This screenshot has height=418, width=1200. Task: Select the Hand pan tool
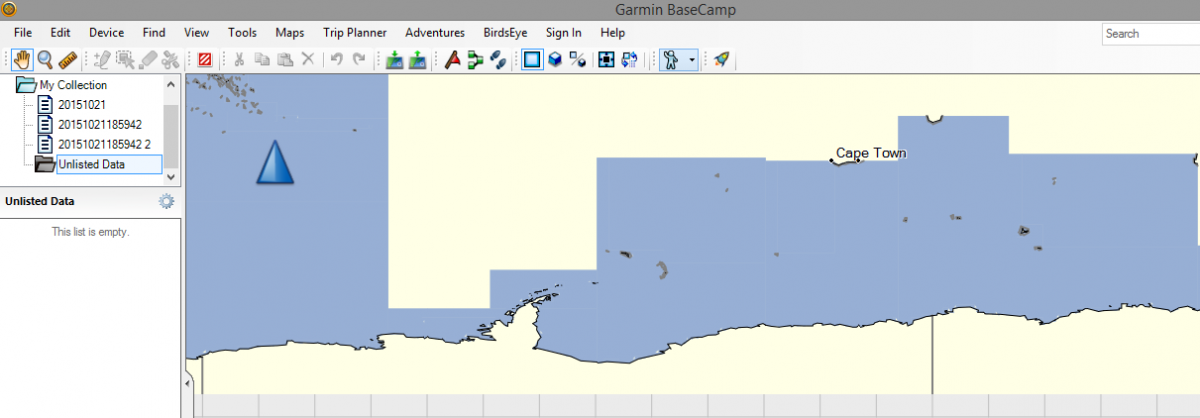coord(22,59)
